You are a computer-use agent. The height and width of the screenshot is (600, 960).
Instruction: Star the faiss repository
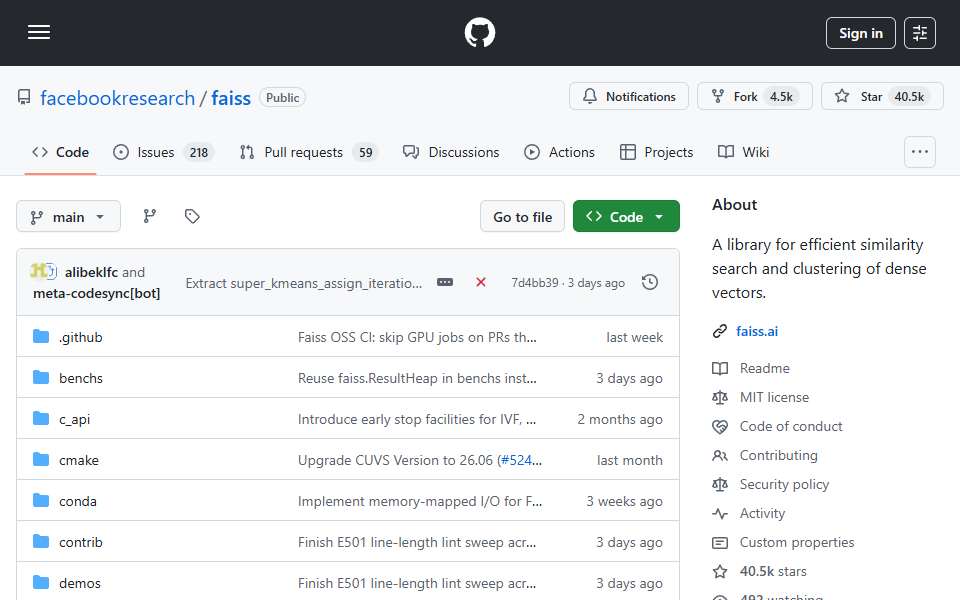(882, 96)
